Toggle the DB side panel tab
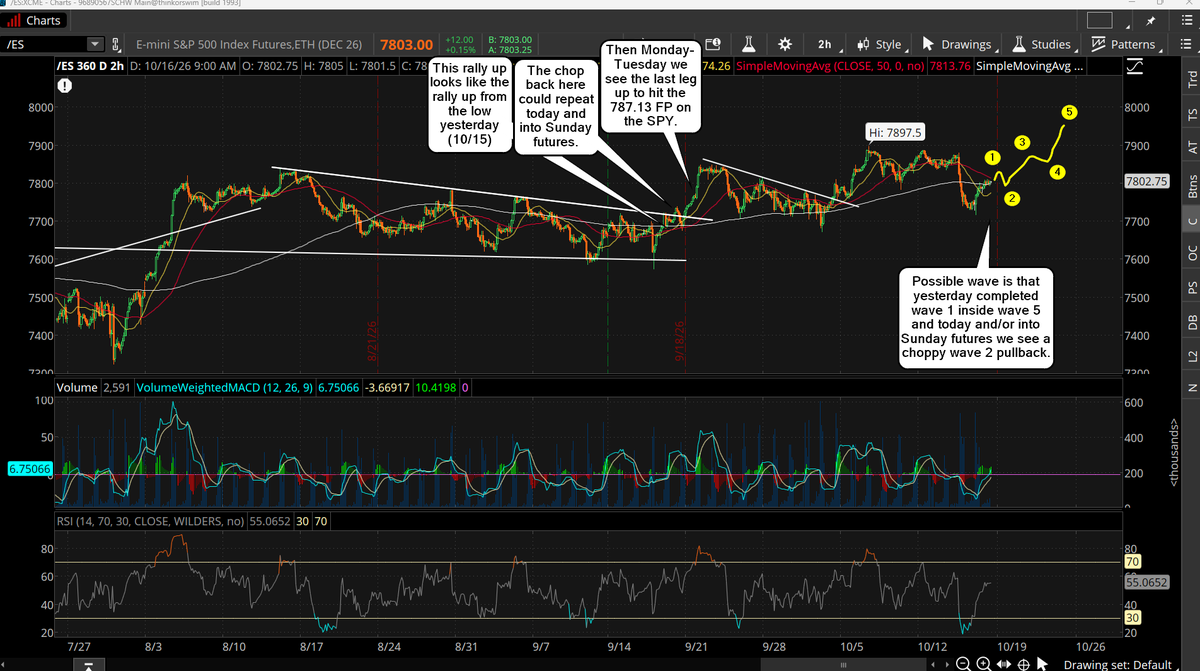 coord(1191,322)
